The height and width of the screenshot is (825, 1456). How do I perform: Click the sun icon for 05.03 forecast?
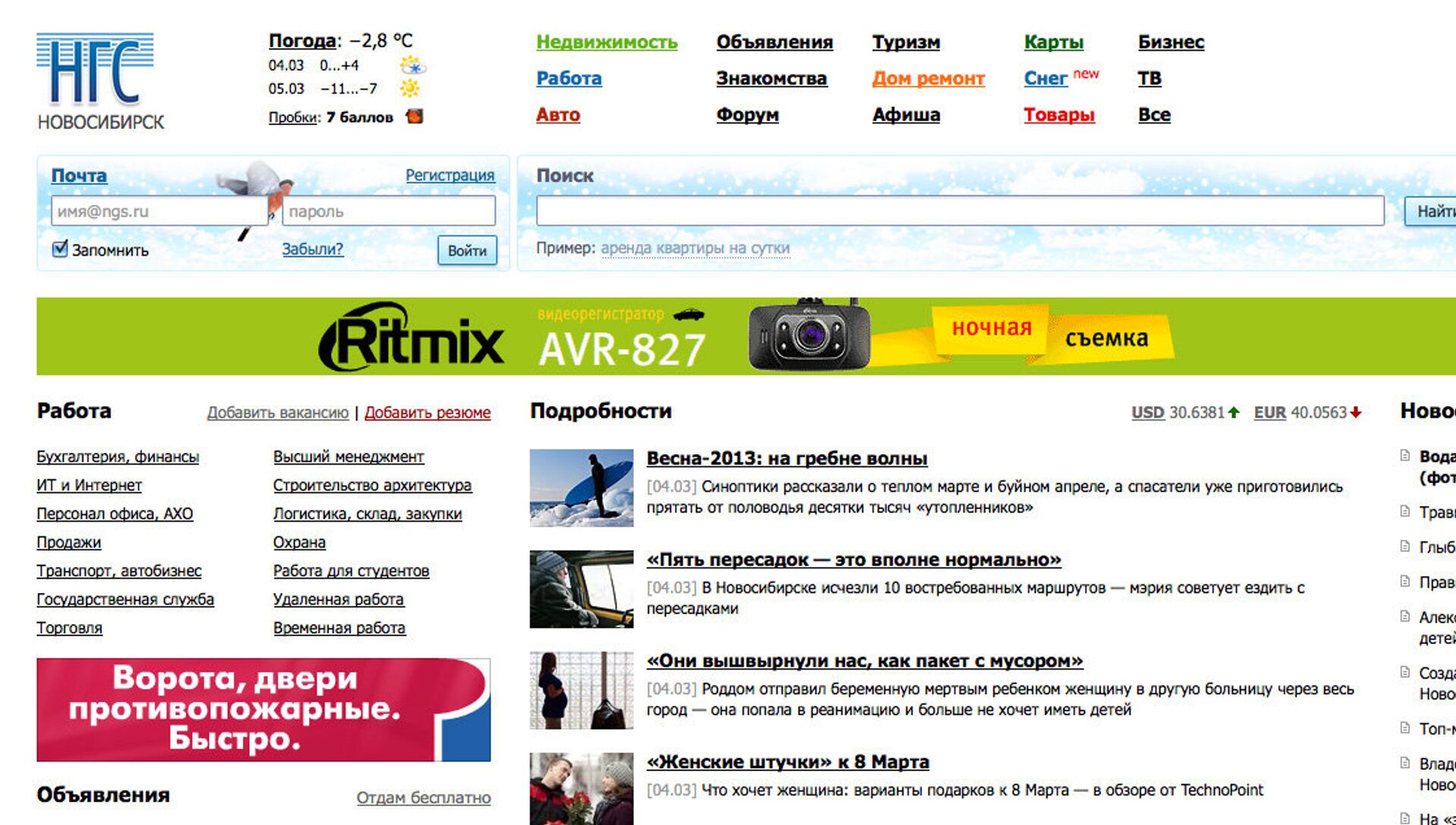[x=410, y=89]
